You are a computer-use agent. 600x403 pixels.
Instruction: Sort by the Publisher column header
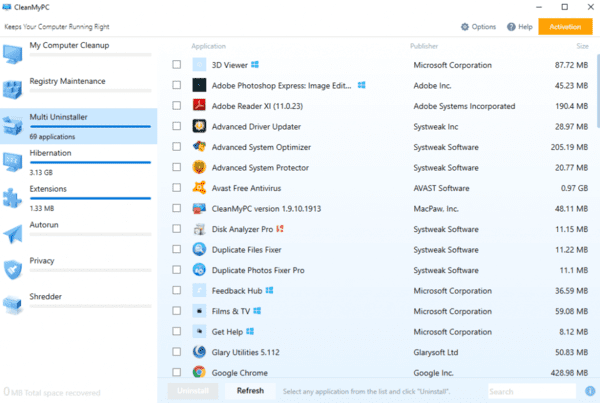point(424,46)
